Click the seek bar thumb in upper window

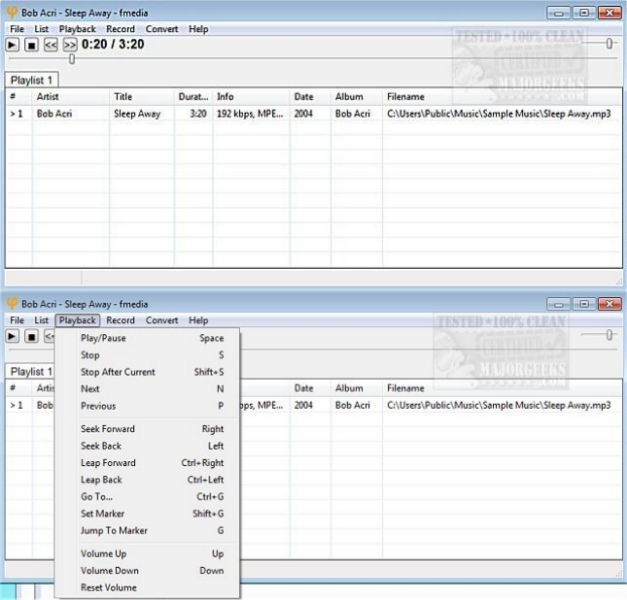click(x=71, y=60)
